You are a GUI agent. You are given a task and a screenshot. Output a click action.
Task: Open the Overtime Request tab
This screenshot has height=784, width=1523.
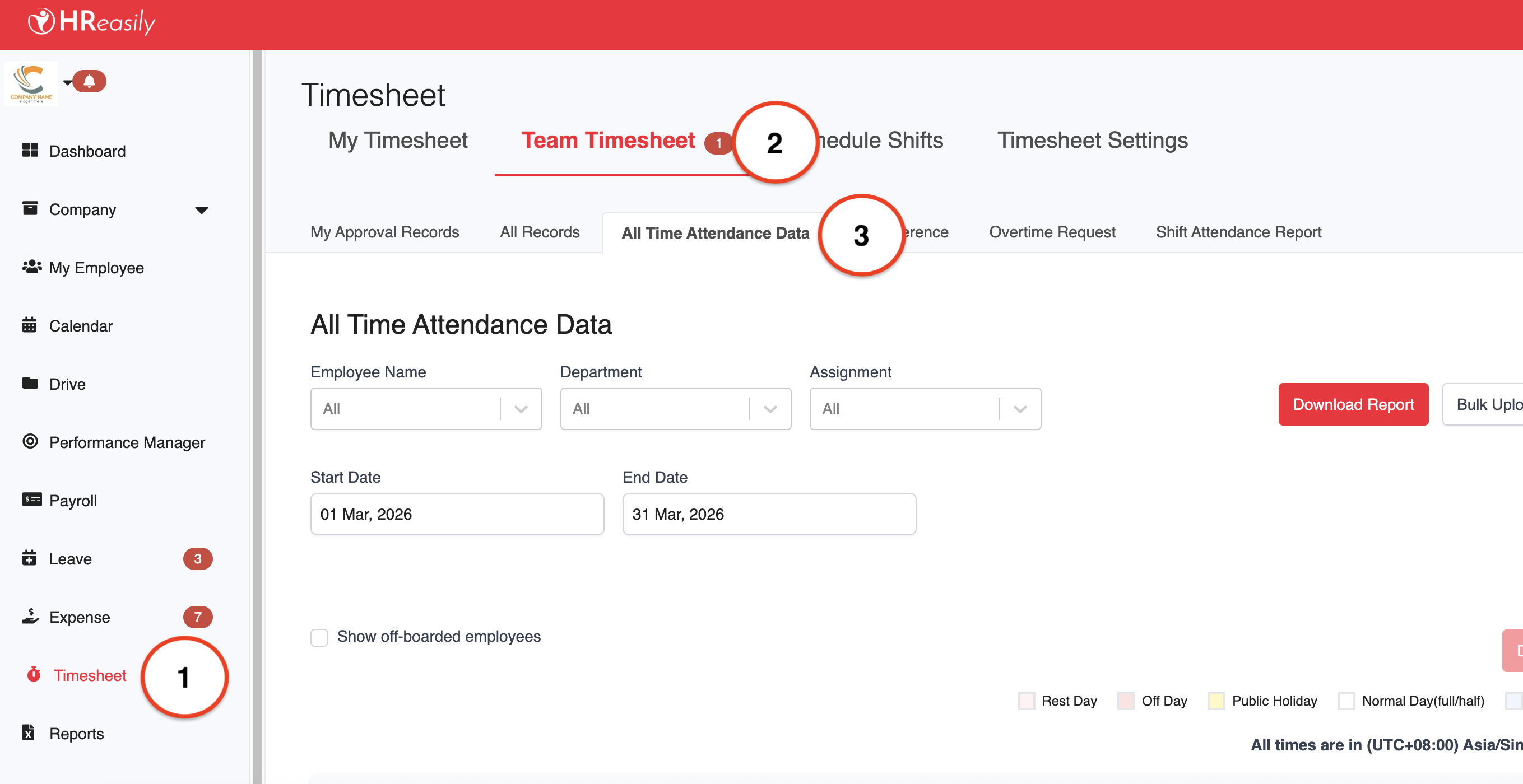click(1051, 232)
